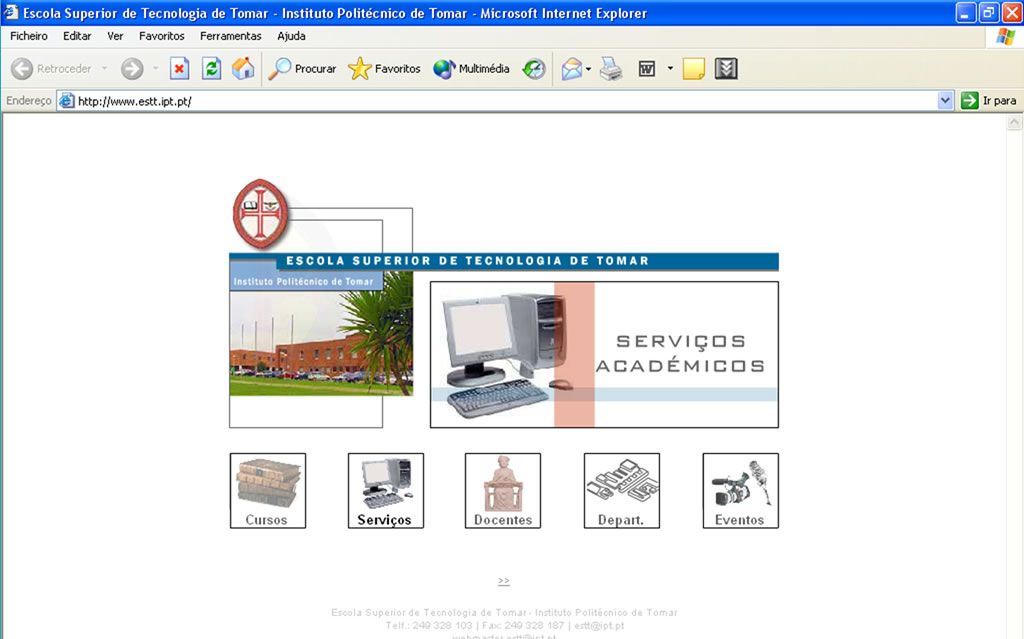This screenshot has width=1024, height=639.
Task: Open the Ferramentas menu
Action: click(230, 36)
